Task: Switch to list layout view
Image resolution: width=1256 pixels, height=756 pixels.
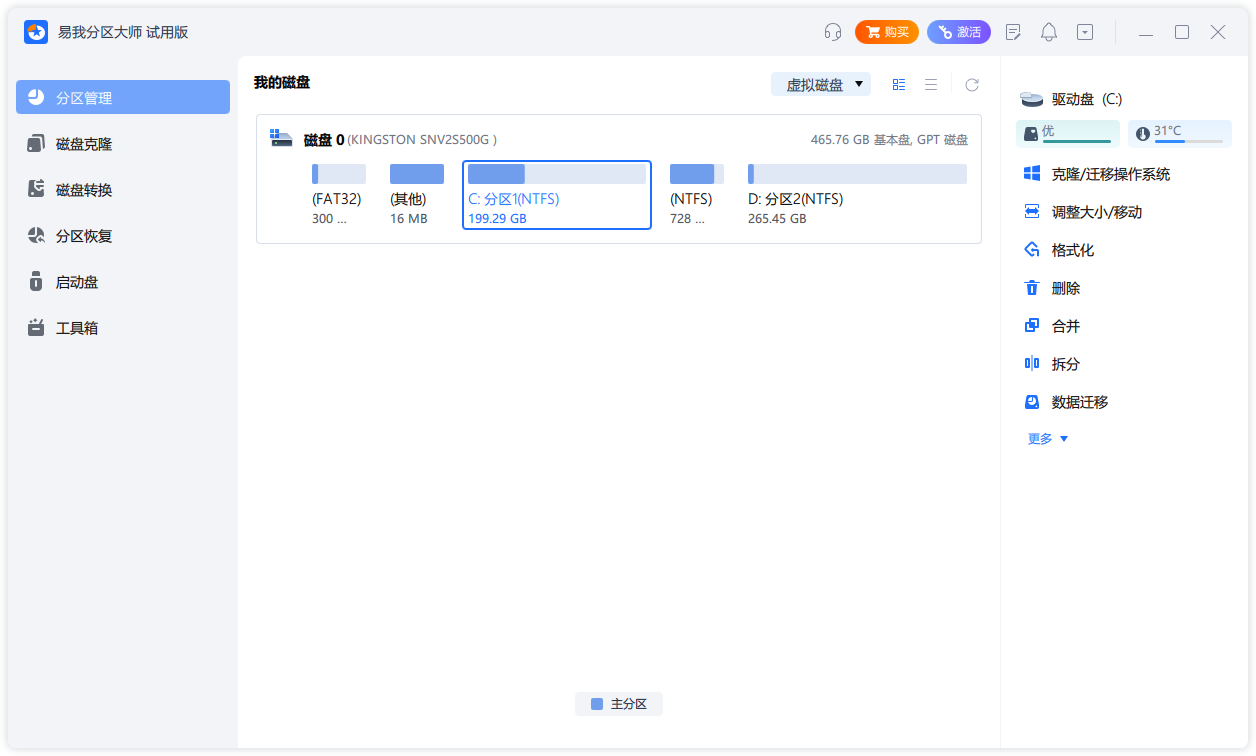Action: coord(931,84)
